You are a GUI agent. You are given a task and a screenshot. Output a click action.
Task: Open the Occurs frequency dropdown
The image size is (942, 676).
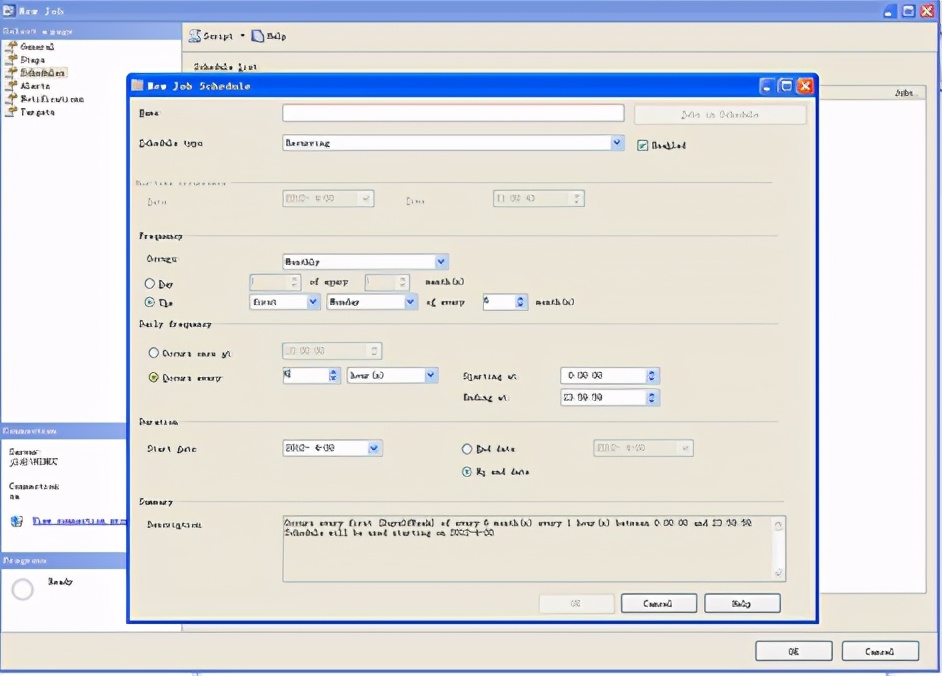click(441, 261)
